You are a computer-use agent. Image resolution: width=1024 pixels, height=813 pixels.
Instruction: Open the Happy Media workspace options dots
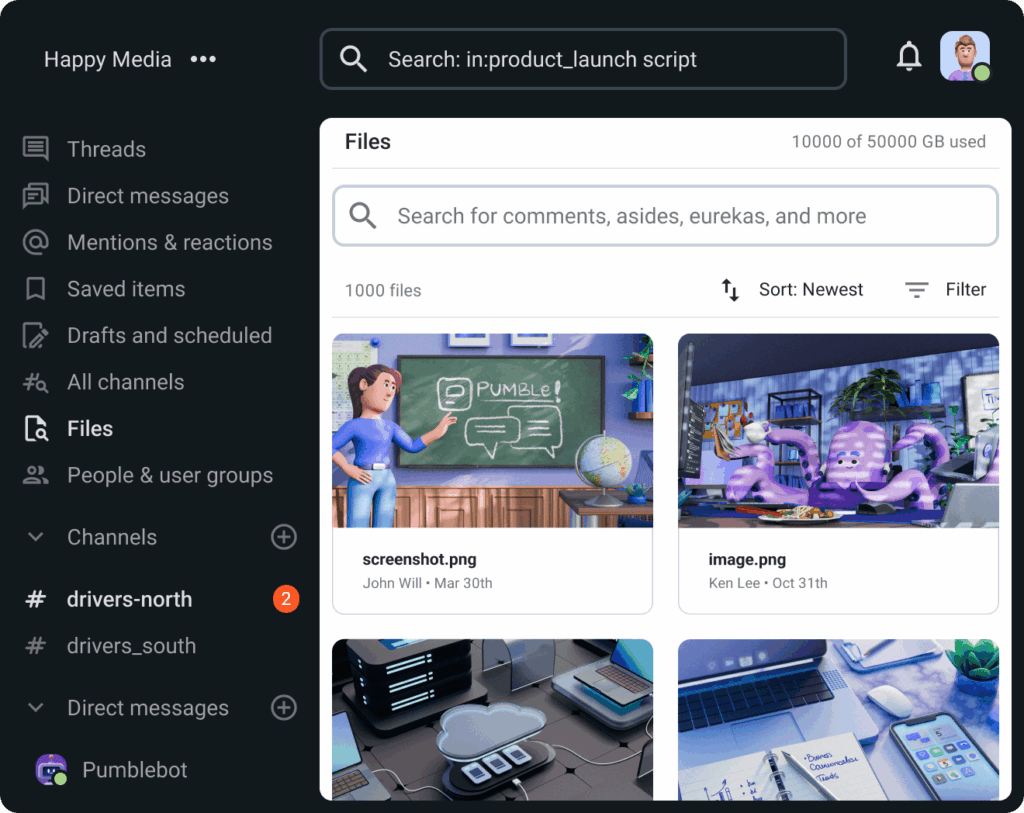(x=203, y=59)
